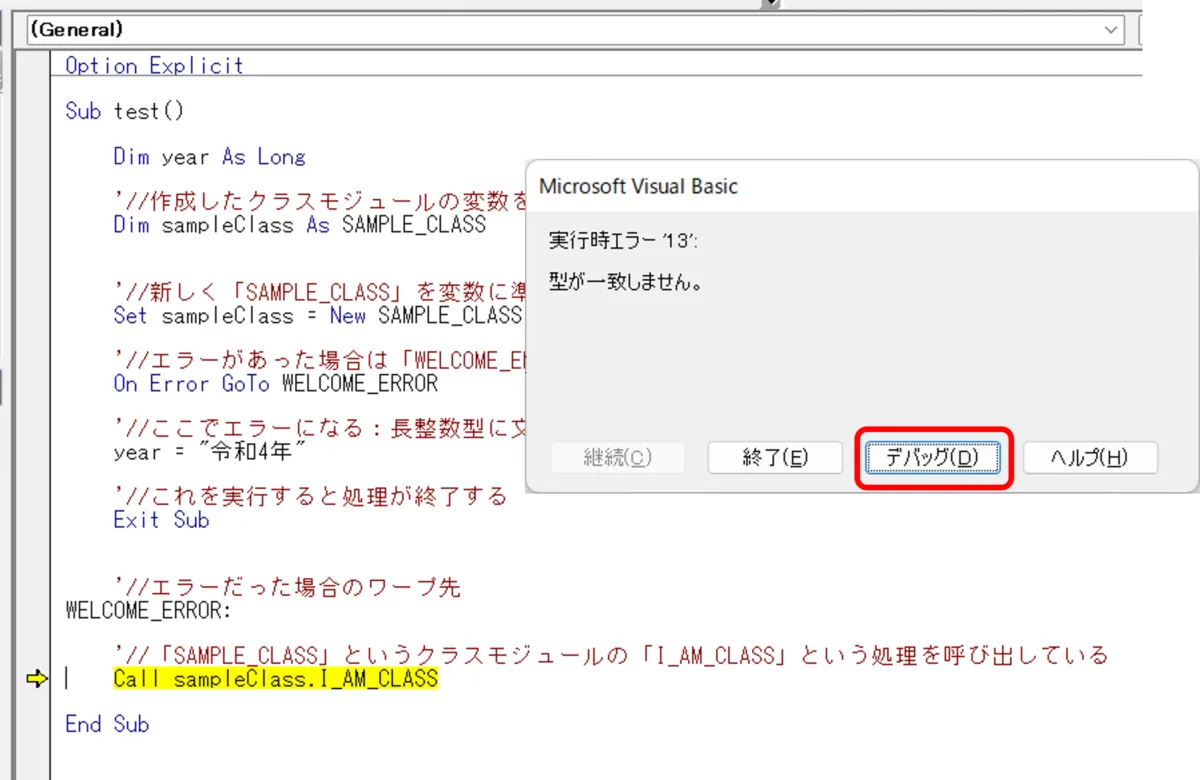Click the Sub test() declaration line
The height and width of the screenshot is (780, 1200).
coord(124,111)
